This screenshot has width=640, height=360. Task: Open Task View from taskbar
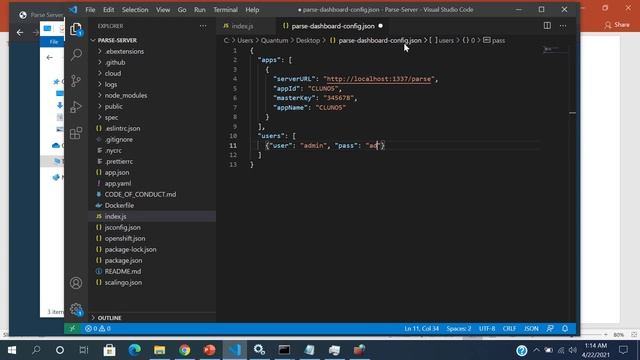(84, 350)
